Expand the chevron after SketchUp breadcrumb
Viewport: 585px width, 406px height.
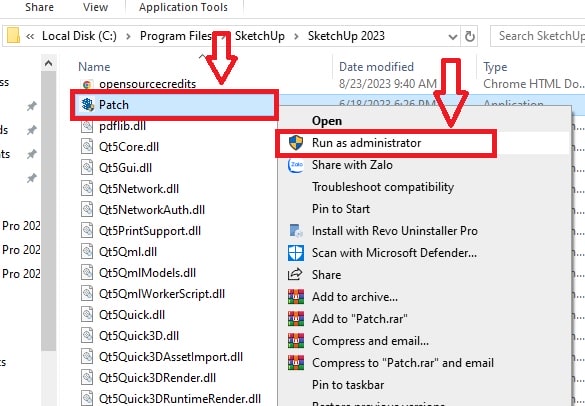296,37
